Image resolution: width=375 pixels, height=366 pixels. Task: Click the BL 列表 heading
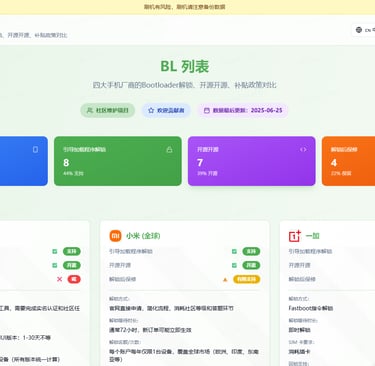click(x=185, y=66)
